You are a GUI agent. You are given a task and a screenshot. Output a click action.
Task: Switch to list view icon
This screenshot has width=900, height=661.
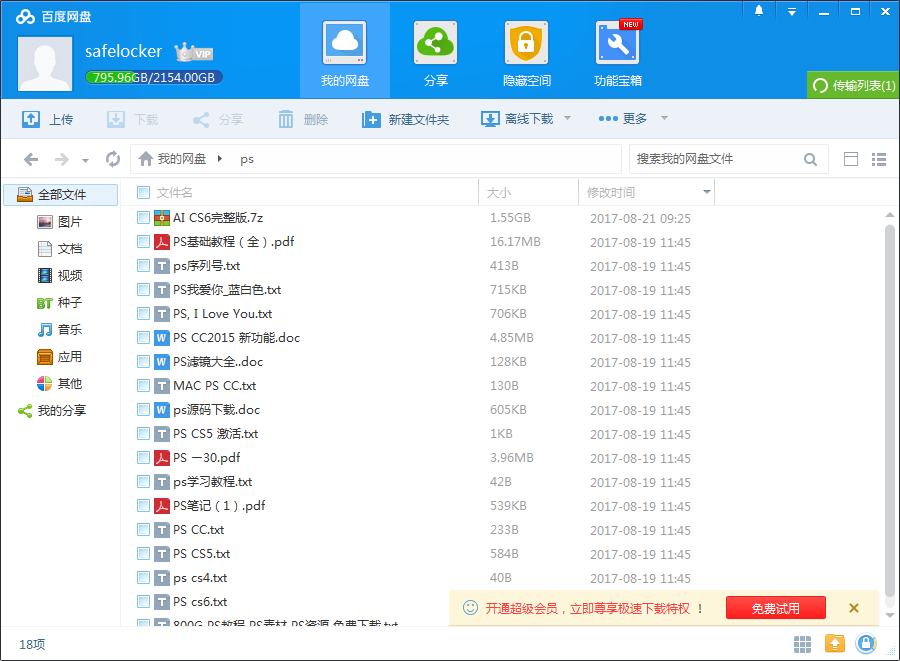click(879, 159)
